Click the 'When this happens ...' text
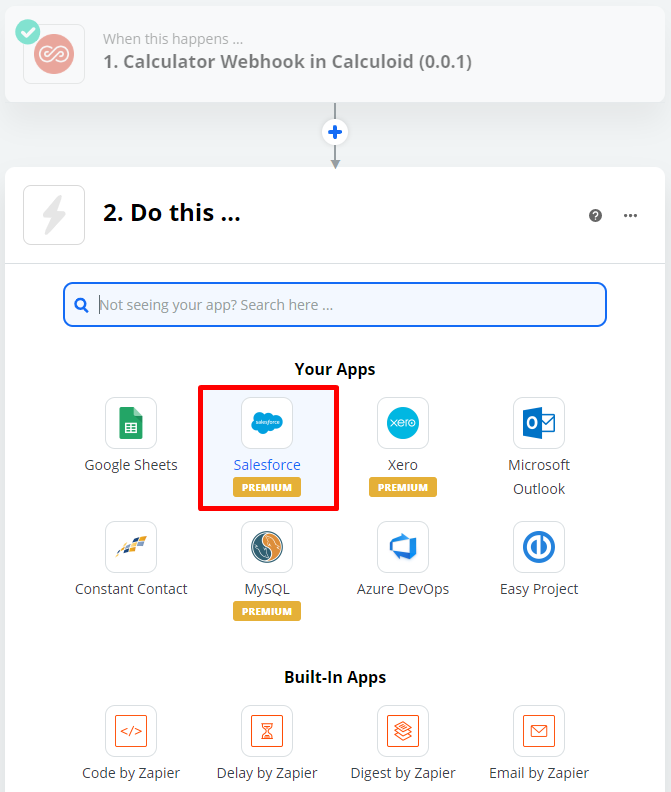The image size is (671, 792). 173,39
